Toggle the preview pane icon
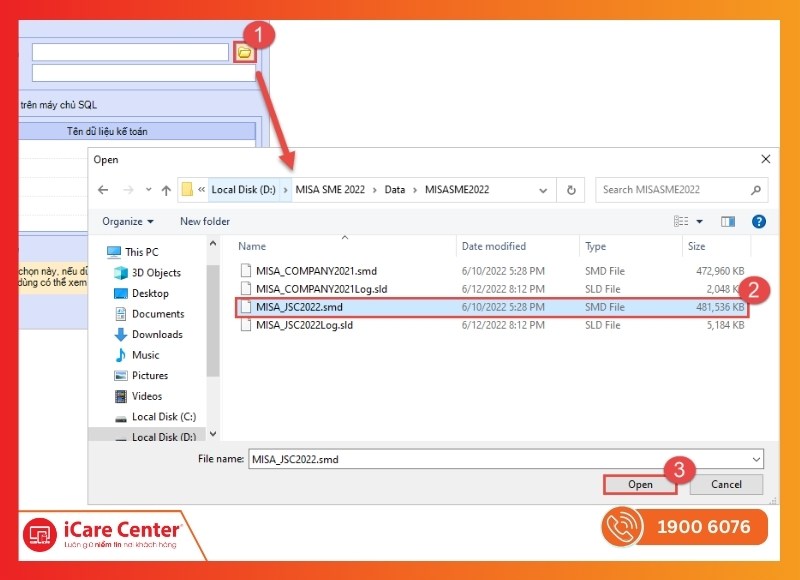Screen dimensions: 800x580 click(728, 221)
